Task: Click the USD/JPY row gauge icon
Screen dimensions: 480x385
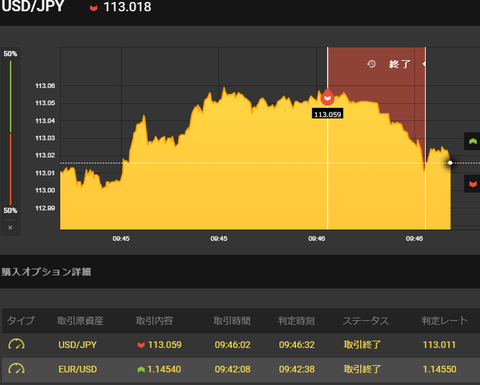Action: 16,344
